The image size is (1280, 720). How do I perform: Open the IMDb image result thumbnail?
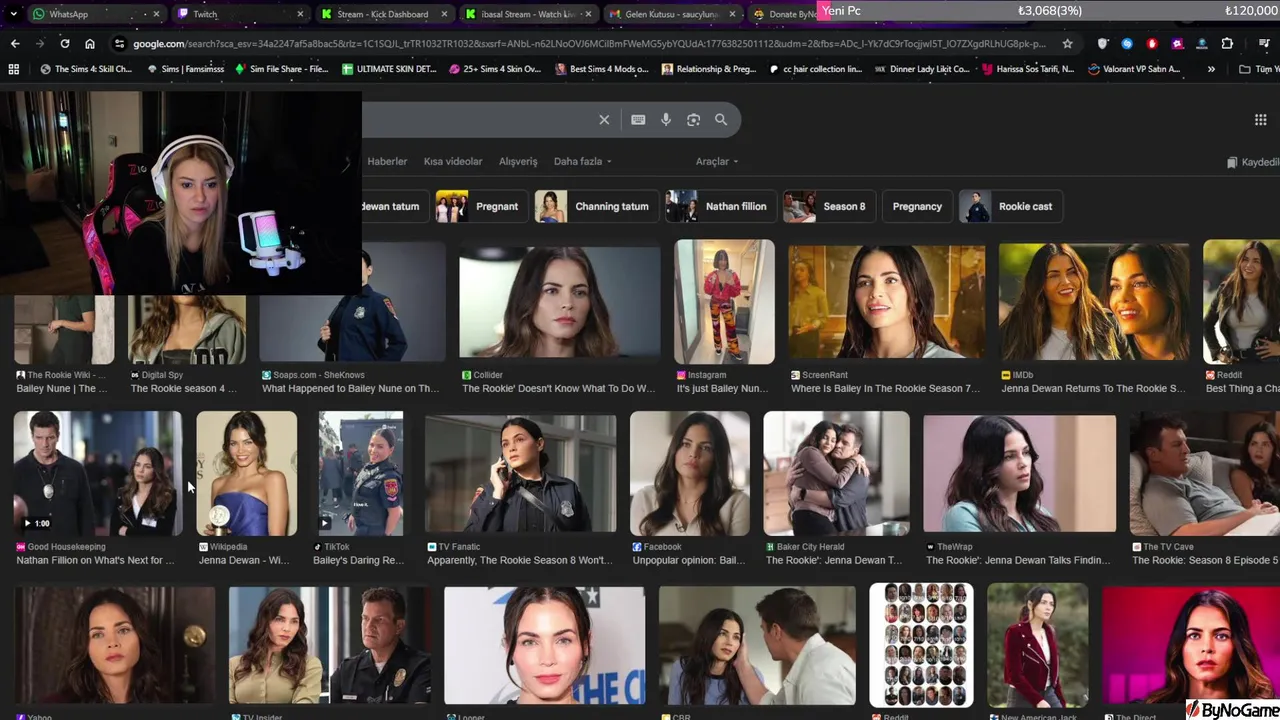[x=1094, y=302]
